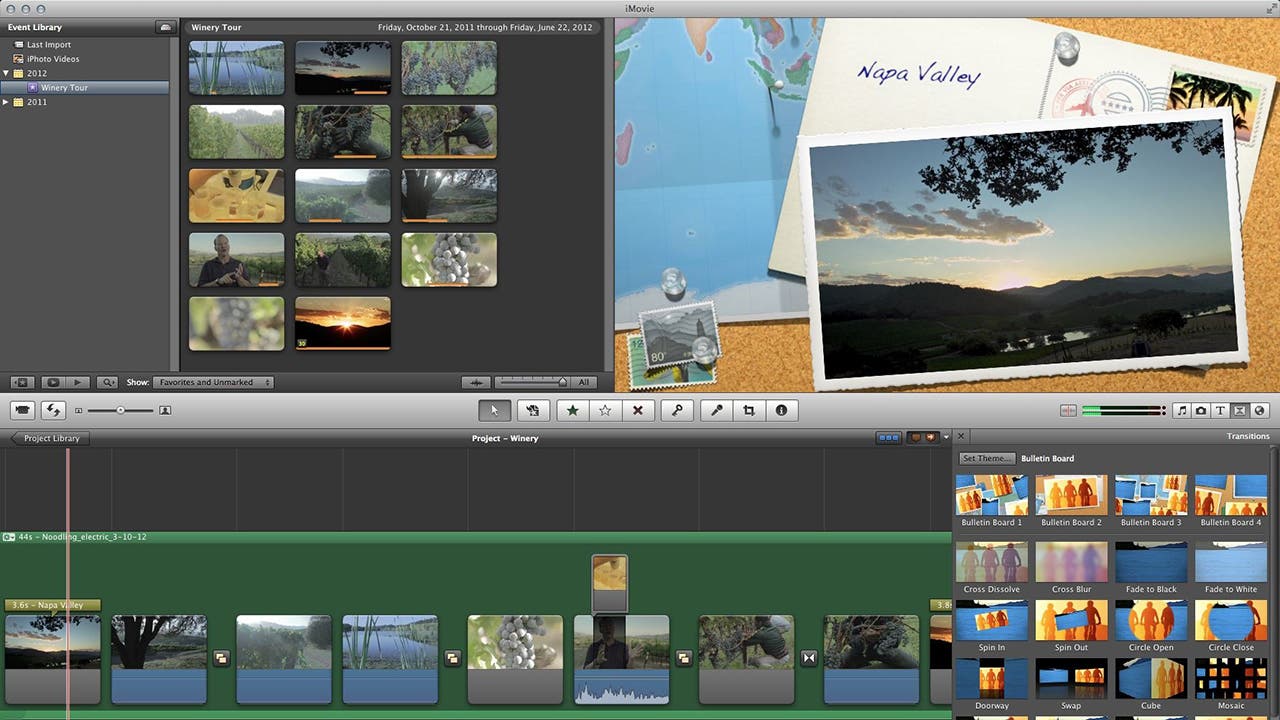This screenshot has width=1280, height=720.
Task: Click the swap events and projects button
Action: coord(53,410)
